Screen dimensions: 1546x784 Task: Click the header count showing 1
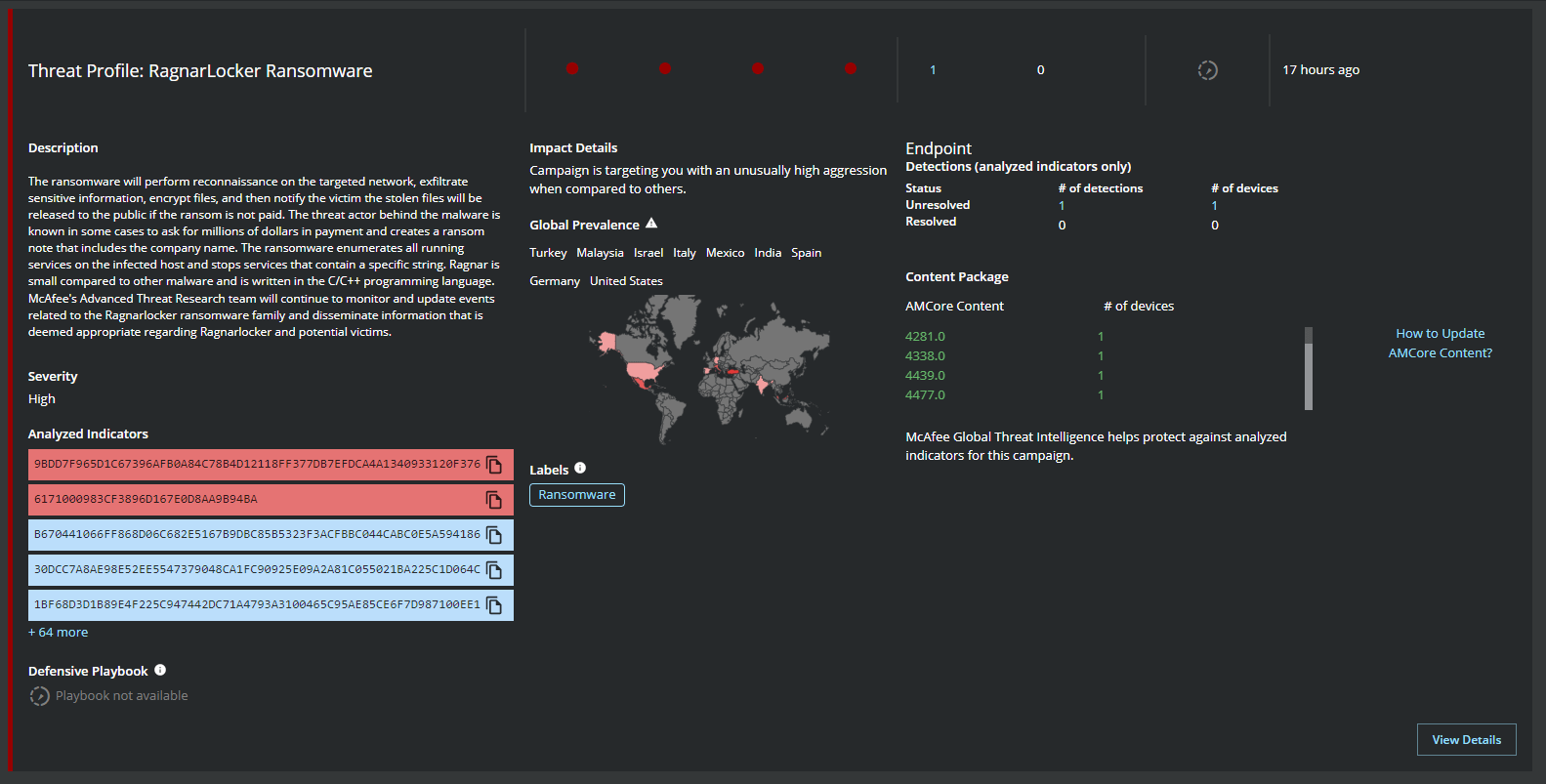pyautogui.click(x=933, y=70)
